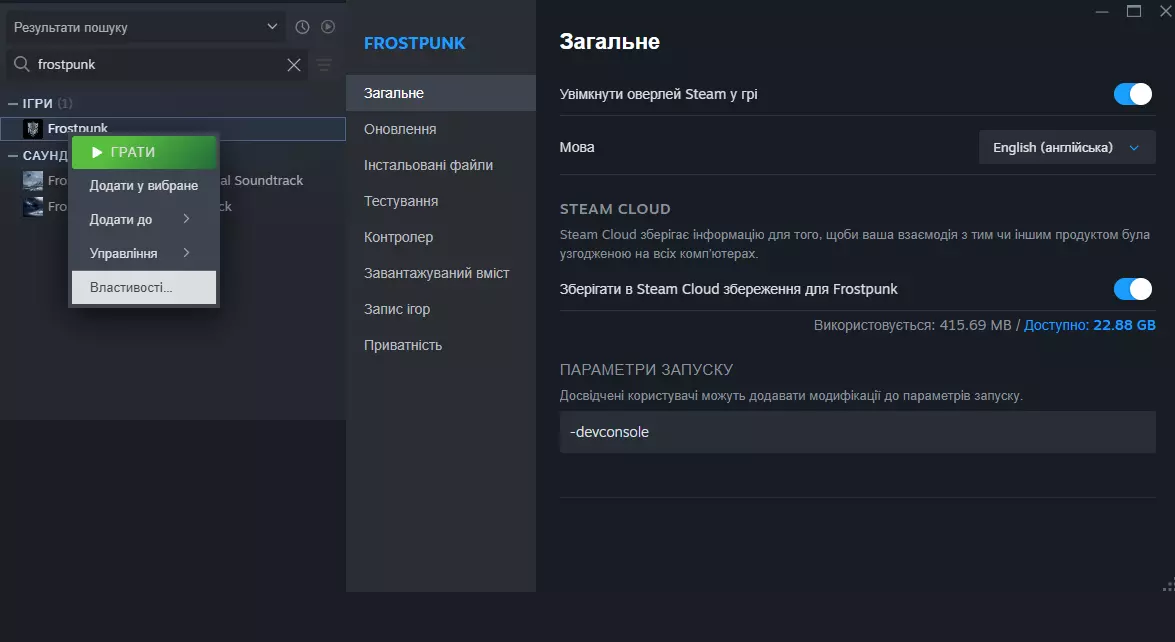Toggle ready-to-play filter icon
This screenshot has height=642, width=1175.
[x=327, y=27]
